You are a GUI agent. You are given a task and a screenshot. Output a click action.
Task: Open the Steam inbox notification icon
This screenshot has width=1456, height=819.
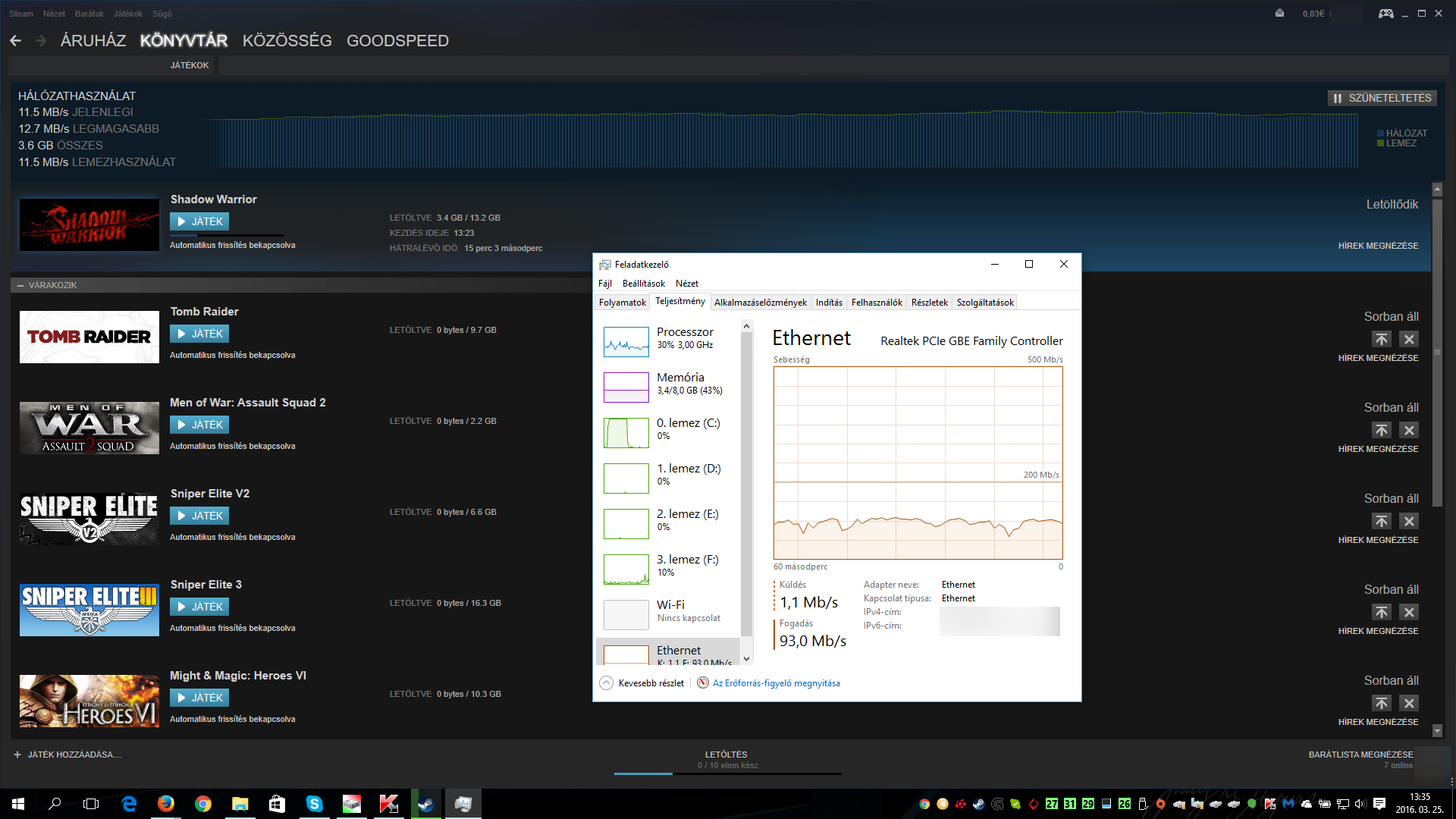point(1279,13)
